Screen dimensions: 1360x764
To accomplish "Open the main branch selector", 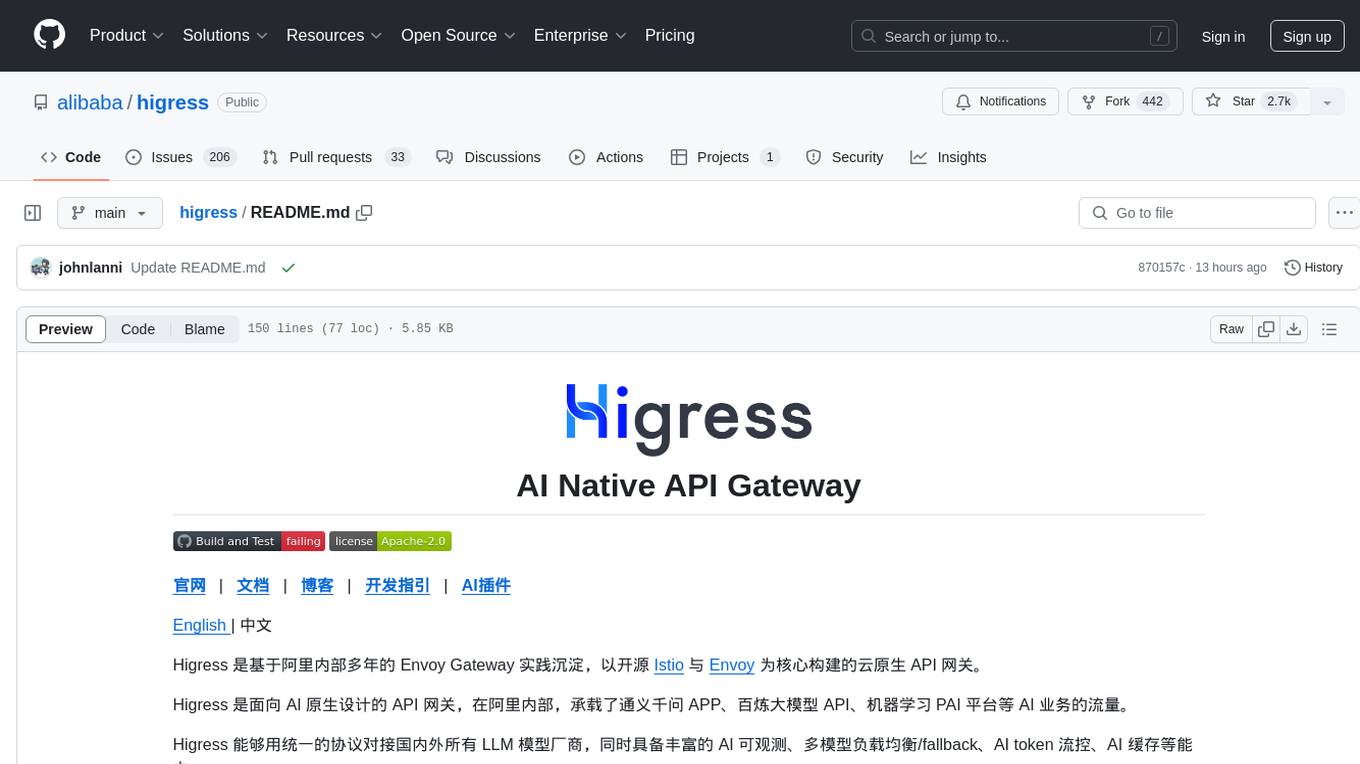I will tap(110, 213).
